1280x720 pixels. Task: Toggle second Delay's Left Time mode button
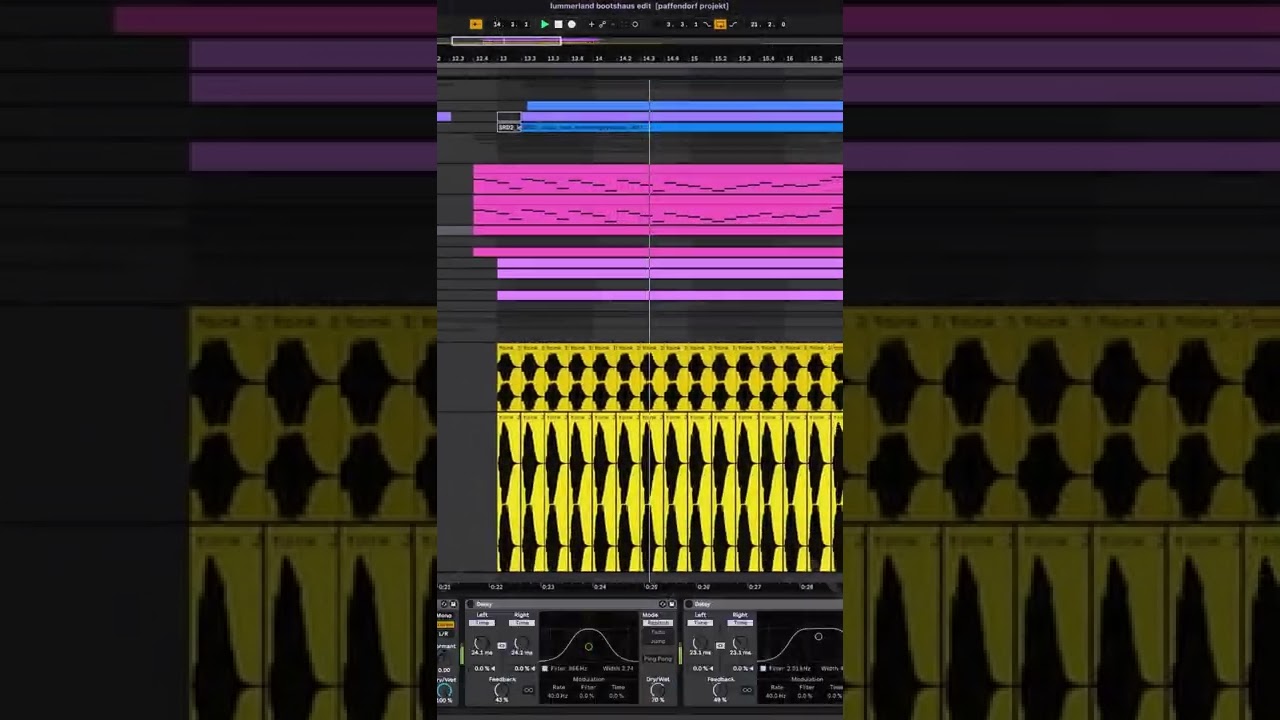pyautogui.click(x=701, y=623)
